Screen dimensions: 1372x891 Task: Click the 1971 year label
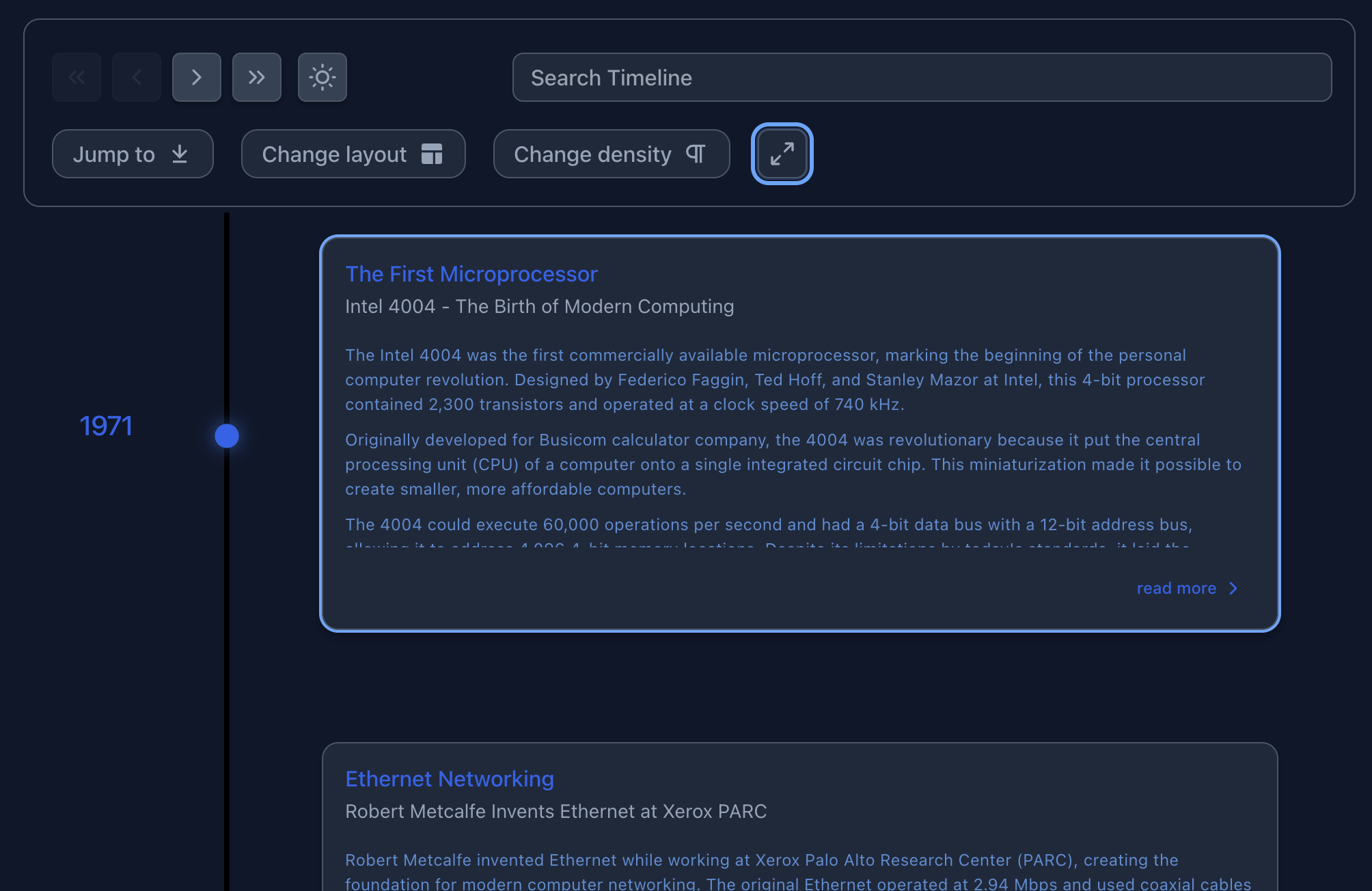pos(106,426)
